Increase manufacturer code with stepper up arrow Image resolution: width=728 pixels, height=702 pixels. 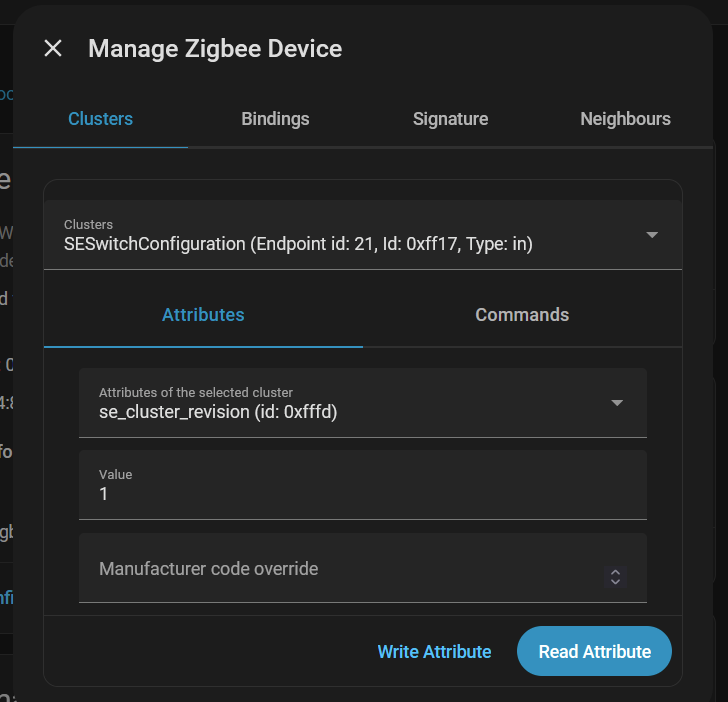point(616,572)
